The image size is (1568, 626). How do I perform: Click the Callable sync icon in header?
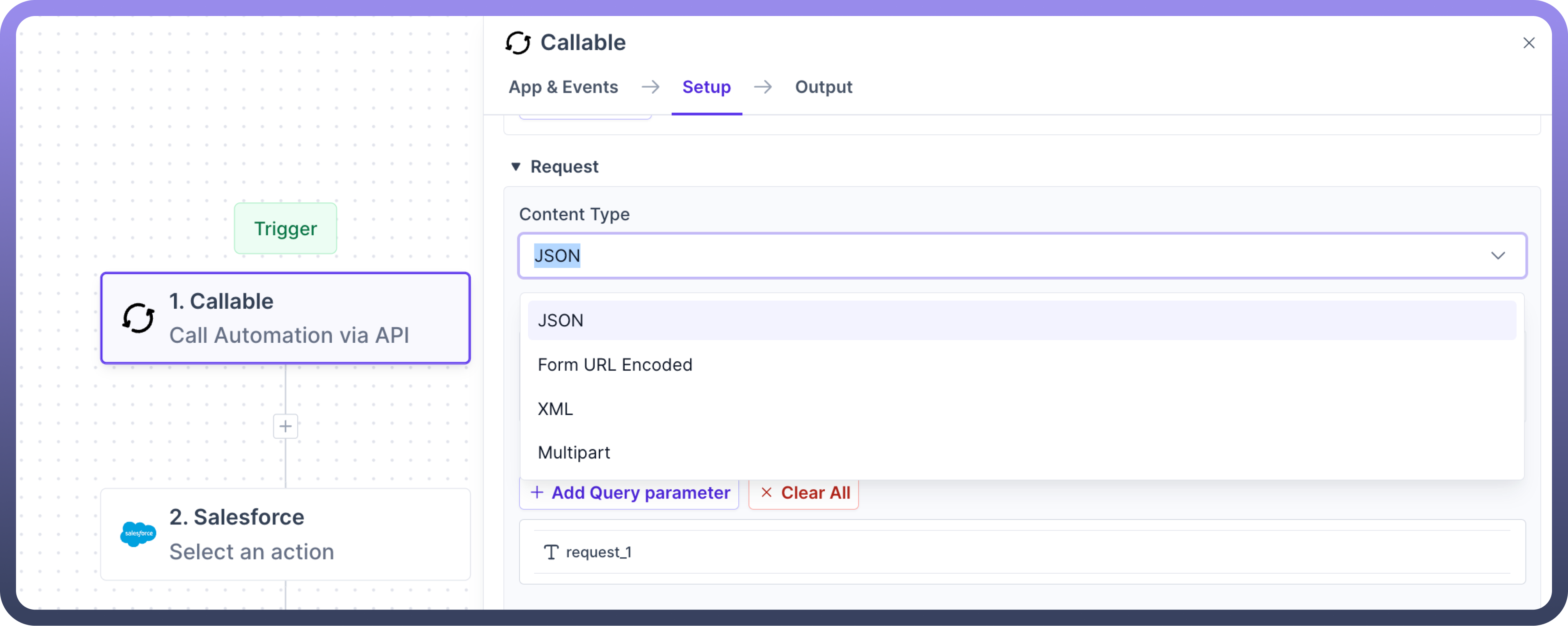pos(517,43)
